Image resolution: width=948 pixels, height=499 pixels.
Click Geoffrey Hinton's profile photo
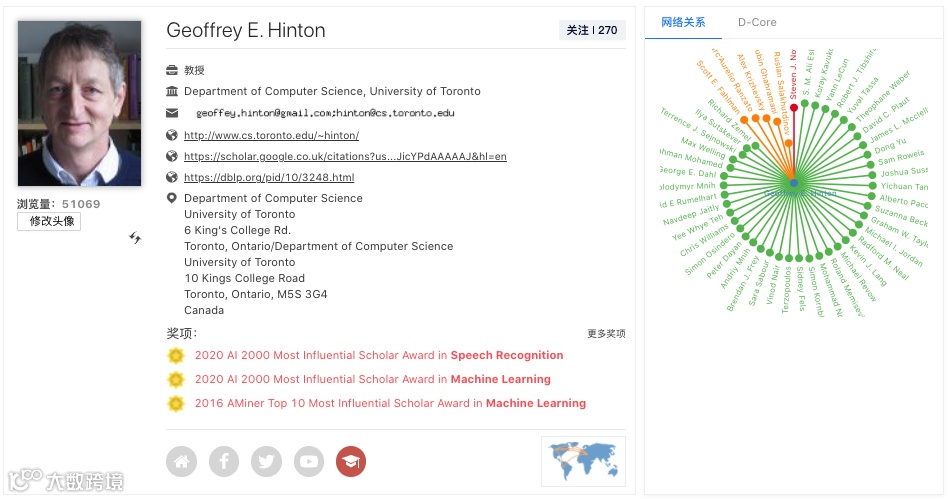[x=80, y=103]
